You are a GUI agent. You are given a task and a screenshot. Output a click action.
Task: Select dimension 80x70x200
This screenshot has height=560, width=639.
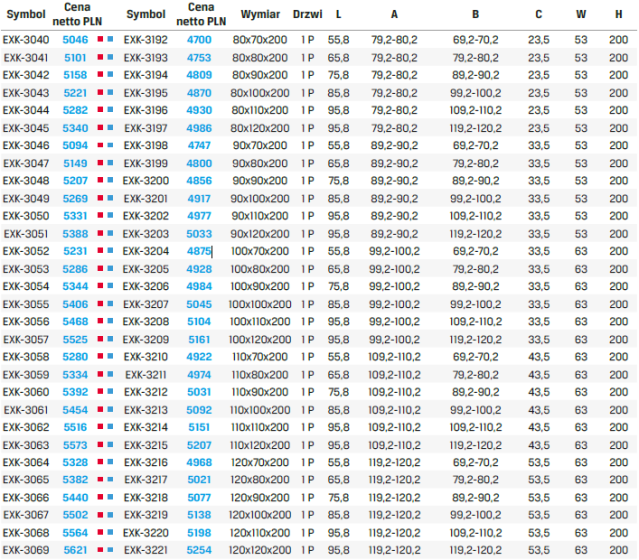pos(260,40)
